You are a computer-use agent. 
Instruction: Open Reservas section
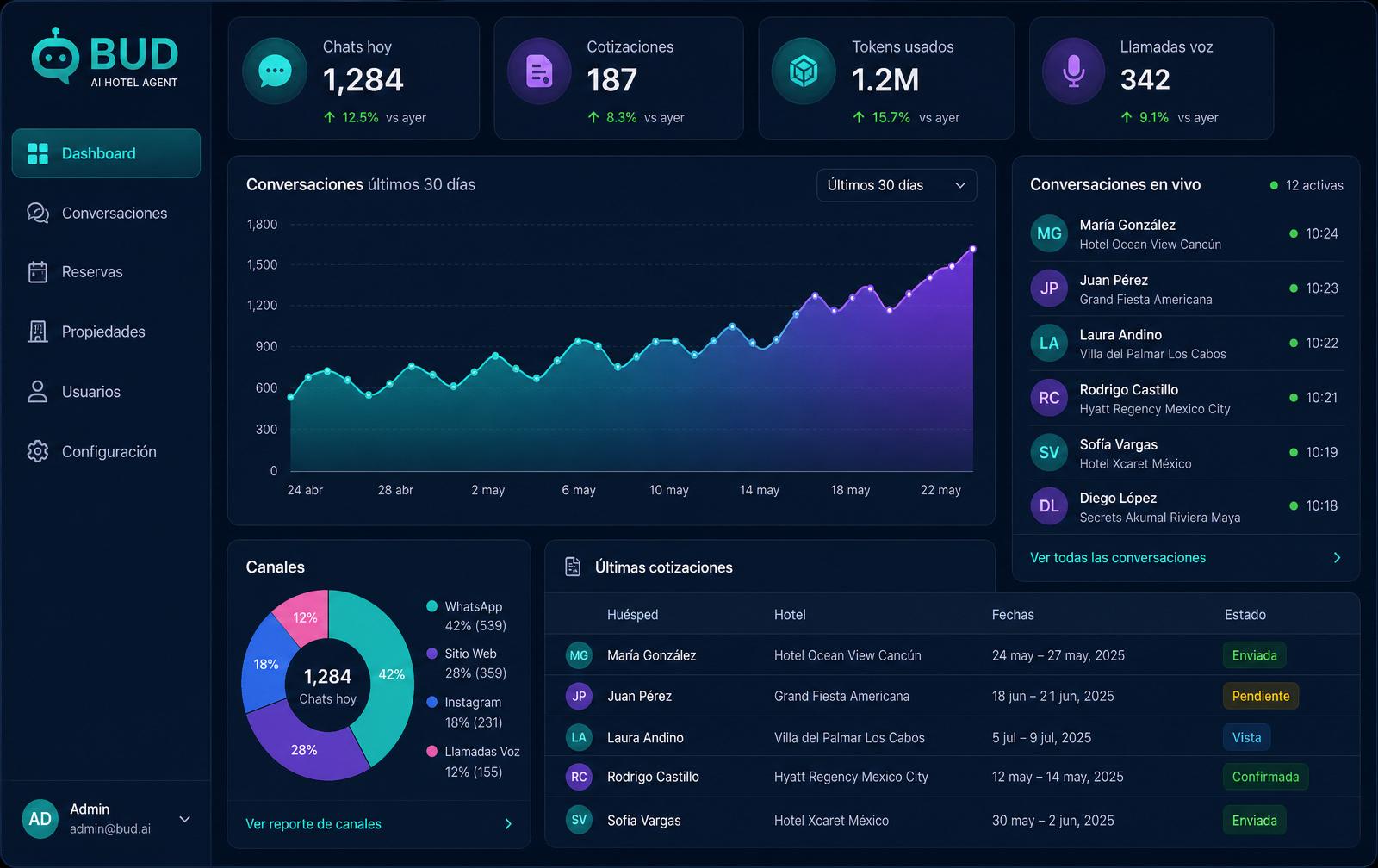106,272
